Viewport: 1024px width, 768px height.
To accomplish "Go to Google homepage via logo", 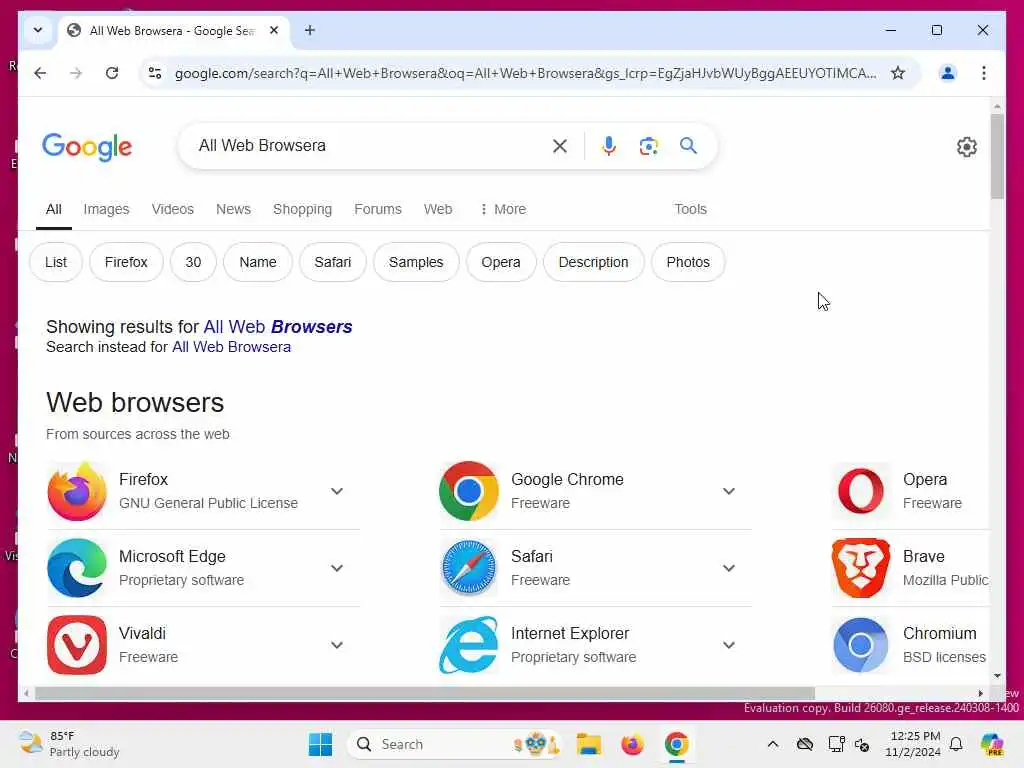I will tap(87, 147).
